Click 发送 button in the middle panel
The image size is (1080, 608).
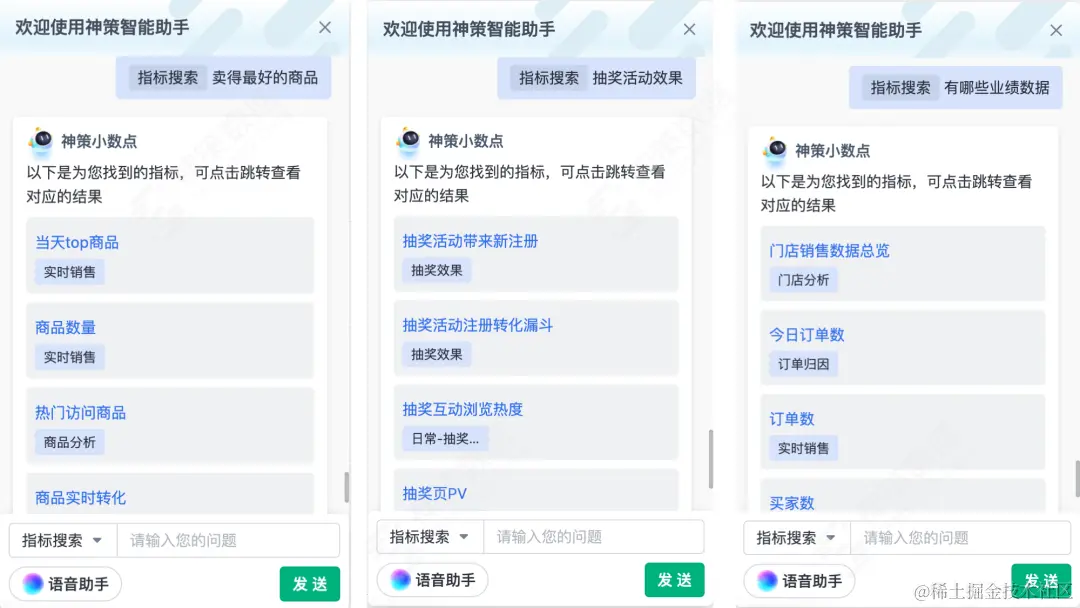674,580
